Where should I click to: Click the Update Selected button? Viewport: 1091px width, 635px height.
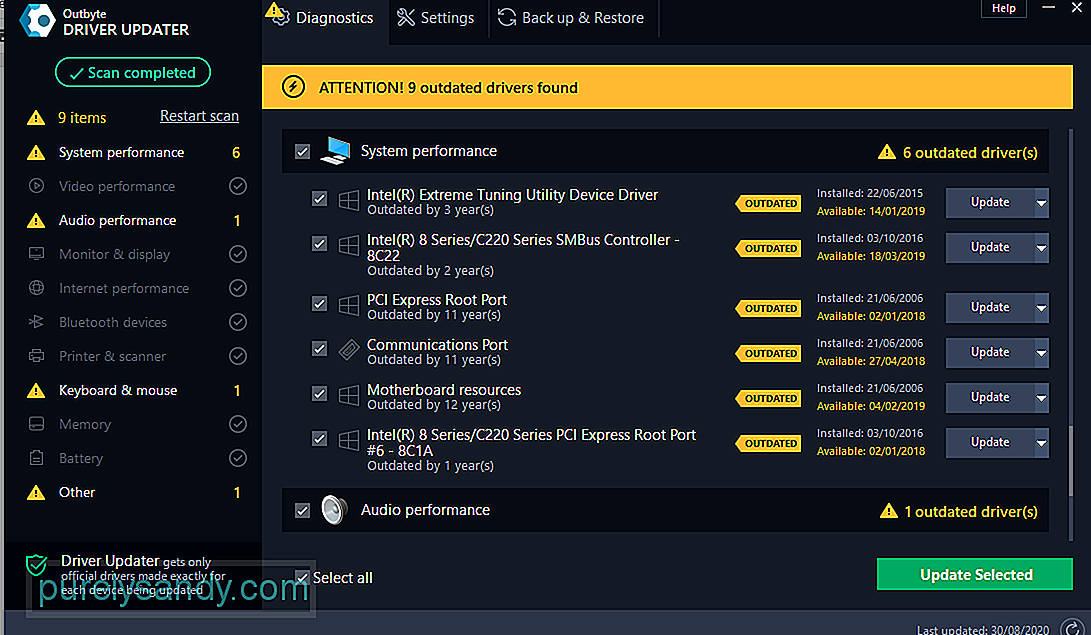pos(975,574)
